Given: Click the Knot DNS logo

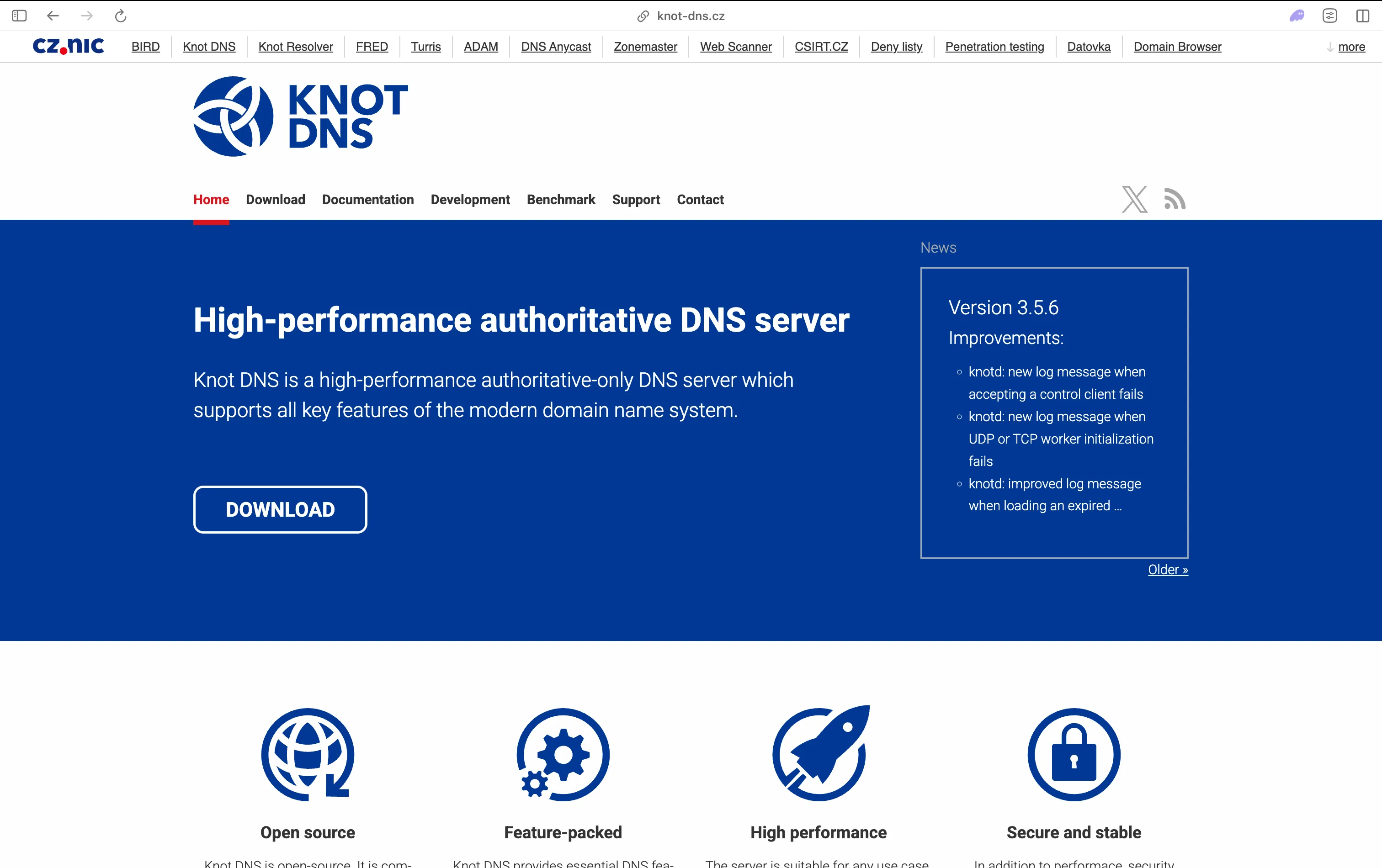Looking at the screenshot, I should click(300, 116).
